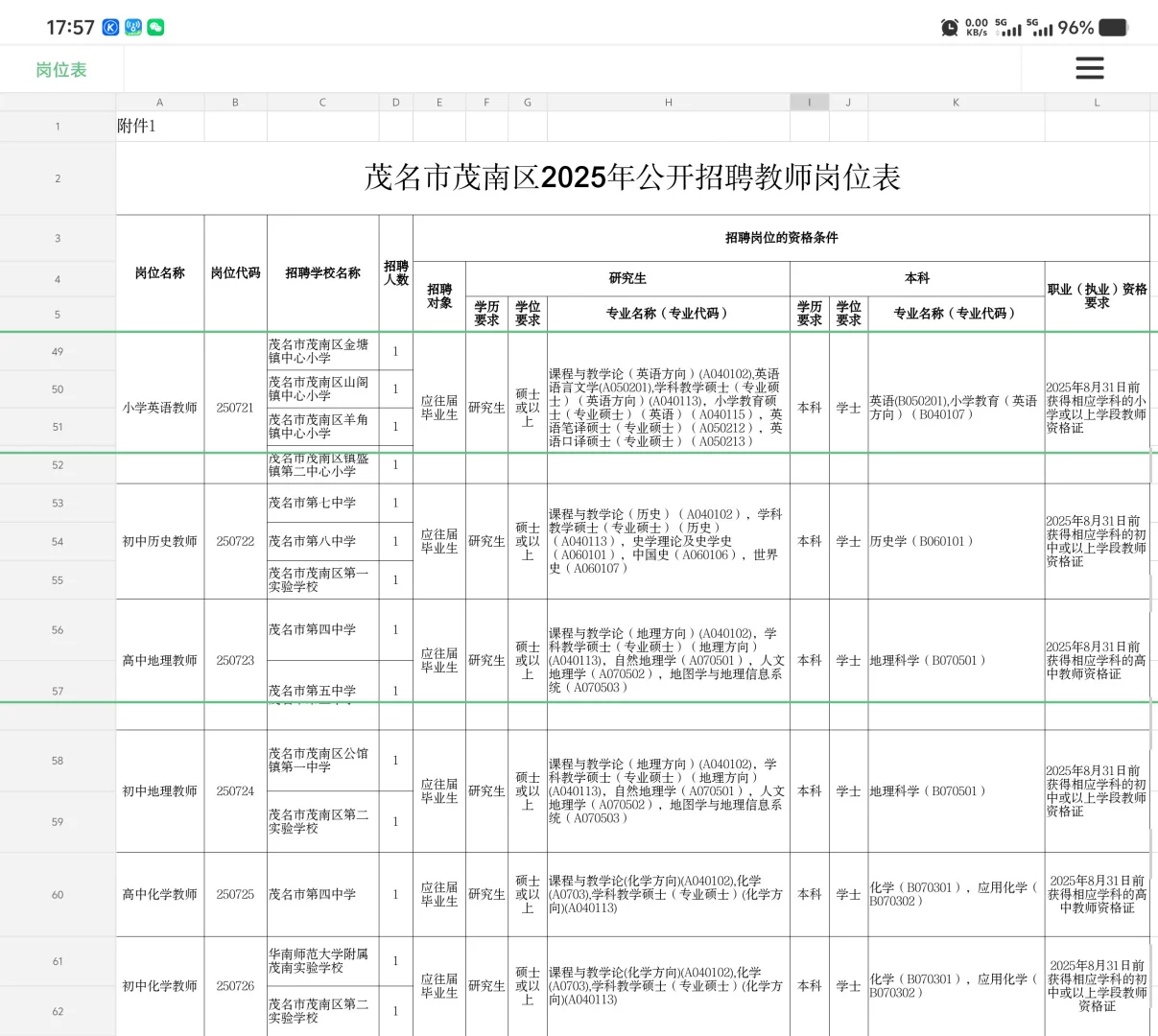
Task: Select row 60 header
Action: coord(58,894)
